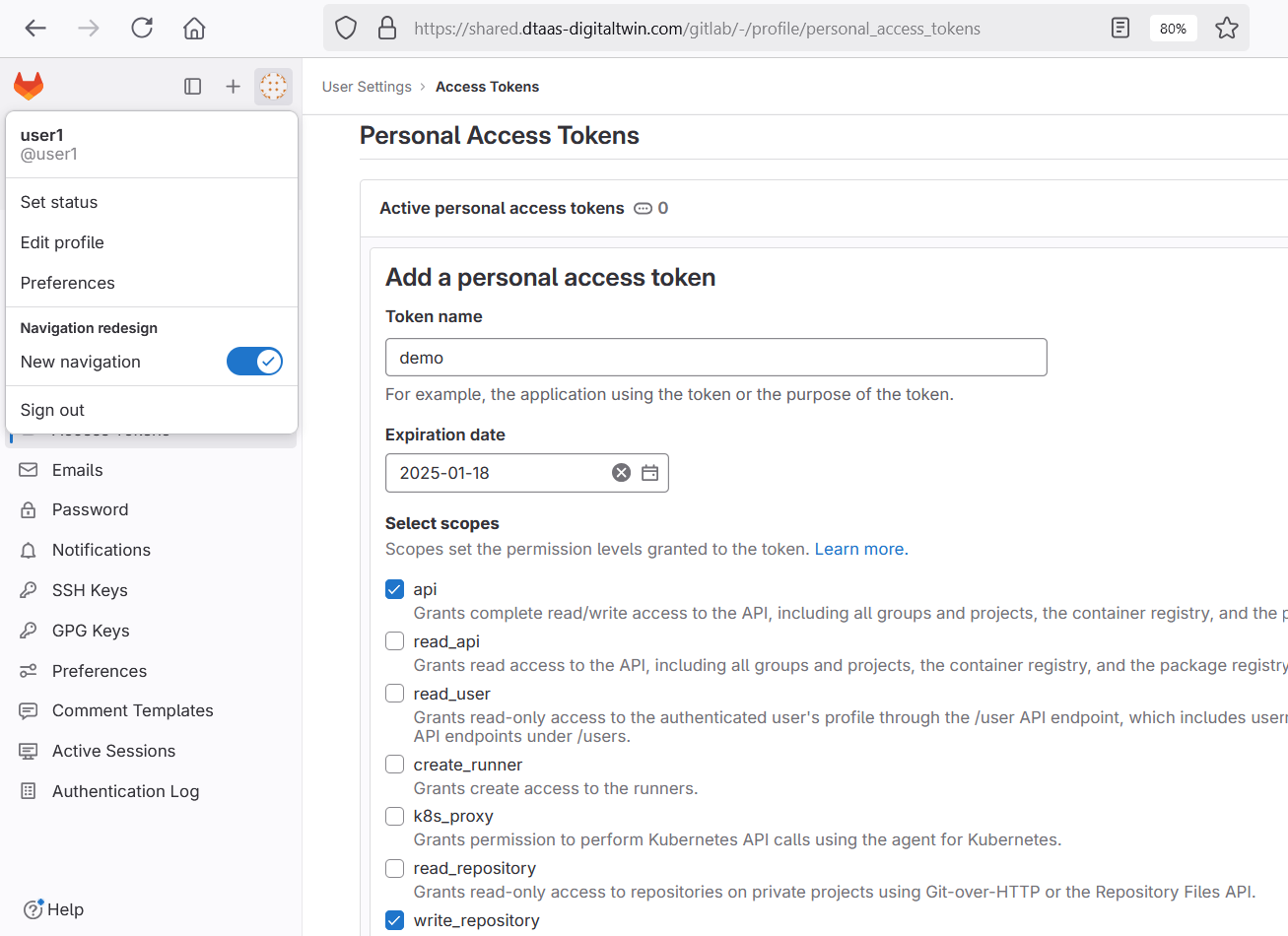Select Edit profile from user menu
Screen dimensions: 1288x936
[62, 242]
